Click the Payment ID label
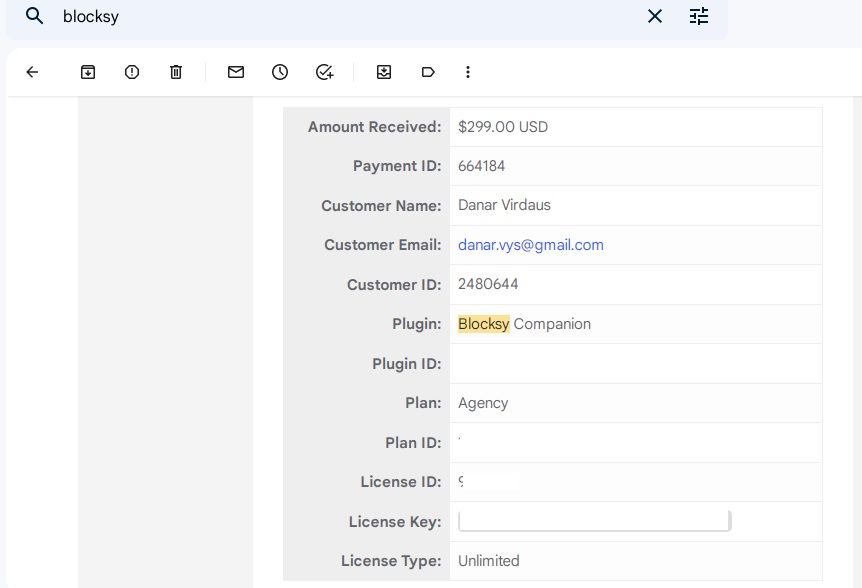This screenshot has height=588, width=862. [x=397, y=166]
